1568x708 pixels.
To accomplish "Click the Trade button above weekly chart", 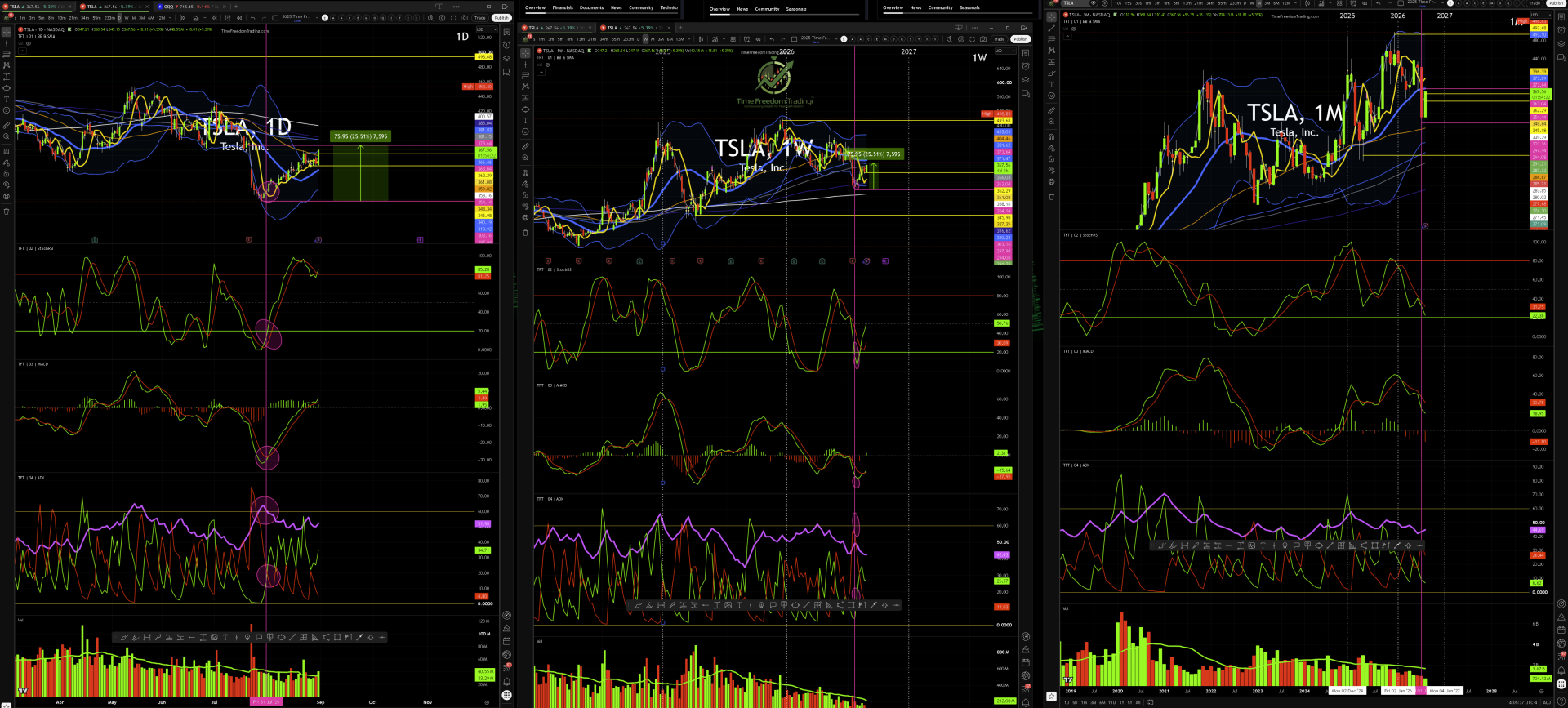I will (999, 39).
